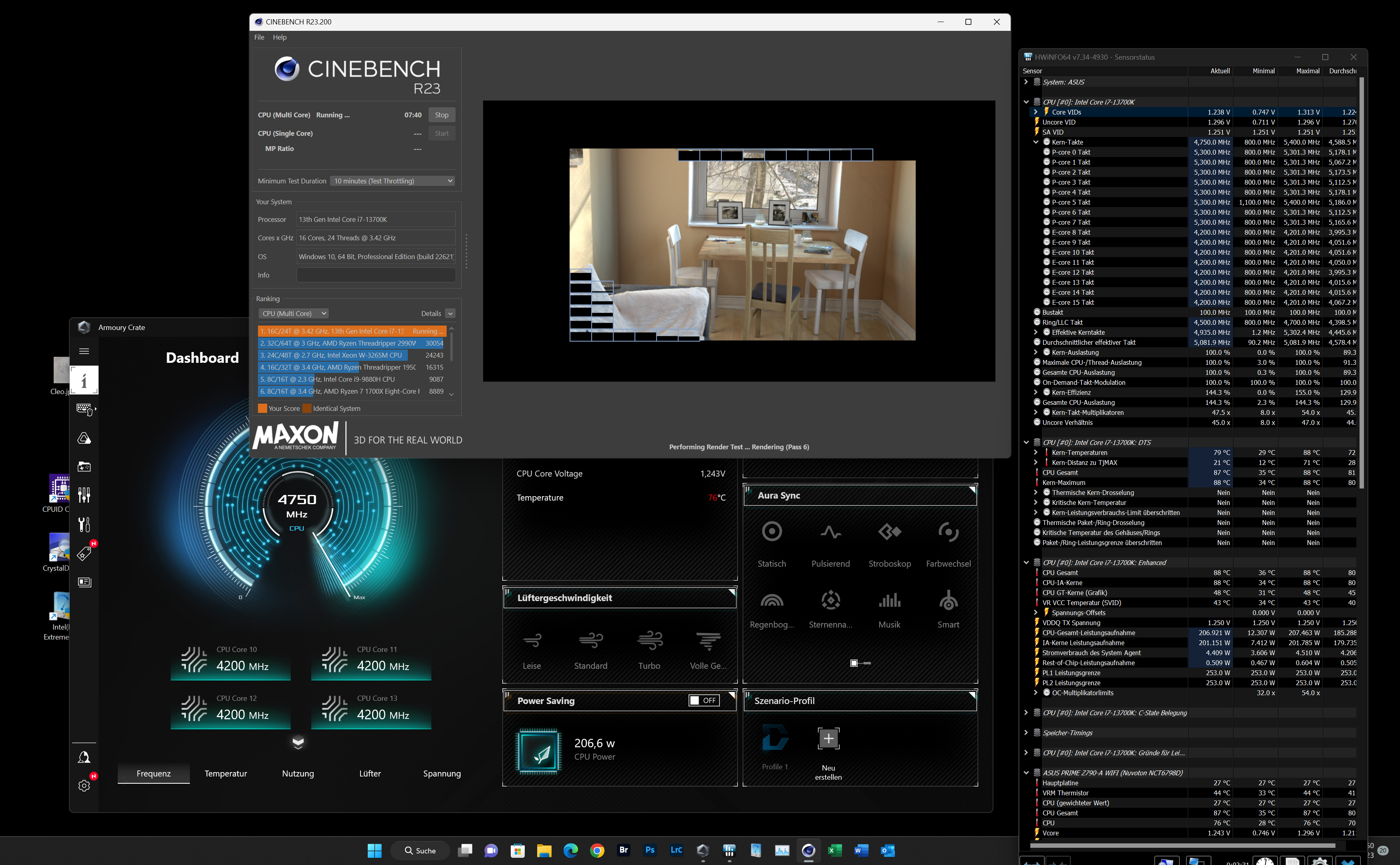Open the CPU (Multi Core) ranking dropdown
Image resolution: width=1400 pixels, height=865 pixels.
click(x=294, y=314)
